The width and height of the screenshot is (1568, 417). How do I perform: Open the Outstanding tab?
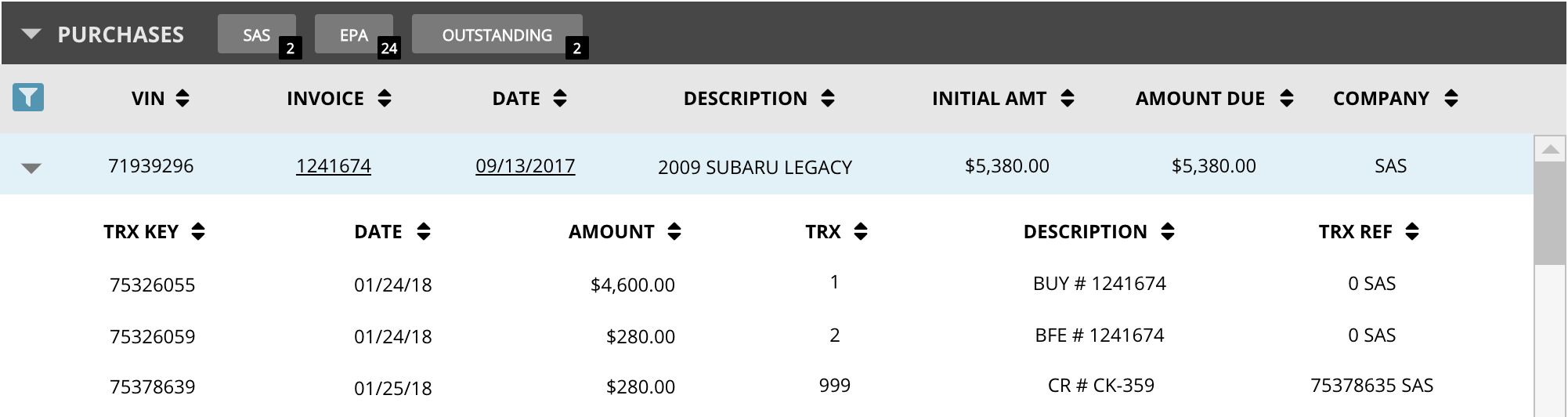point(497,35)
